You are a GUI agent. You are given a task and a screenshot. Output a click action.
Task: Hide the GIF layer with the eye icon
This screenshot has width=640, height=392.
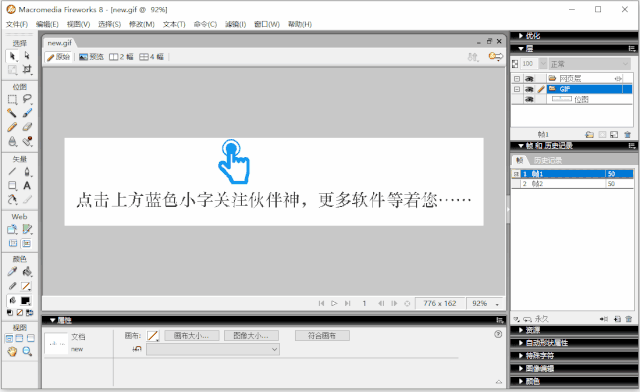529,89
